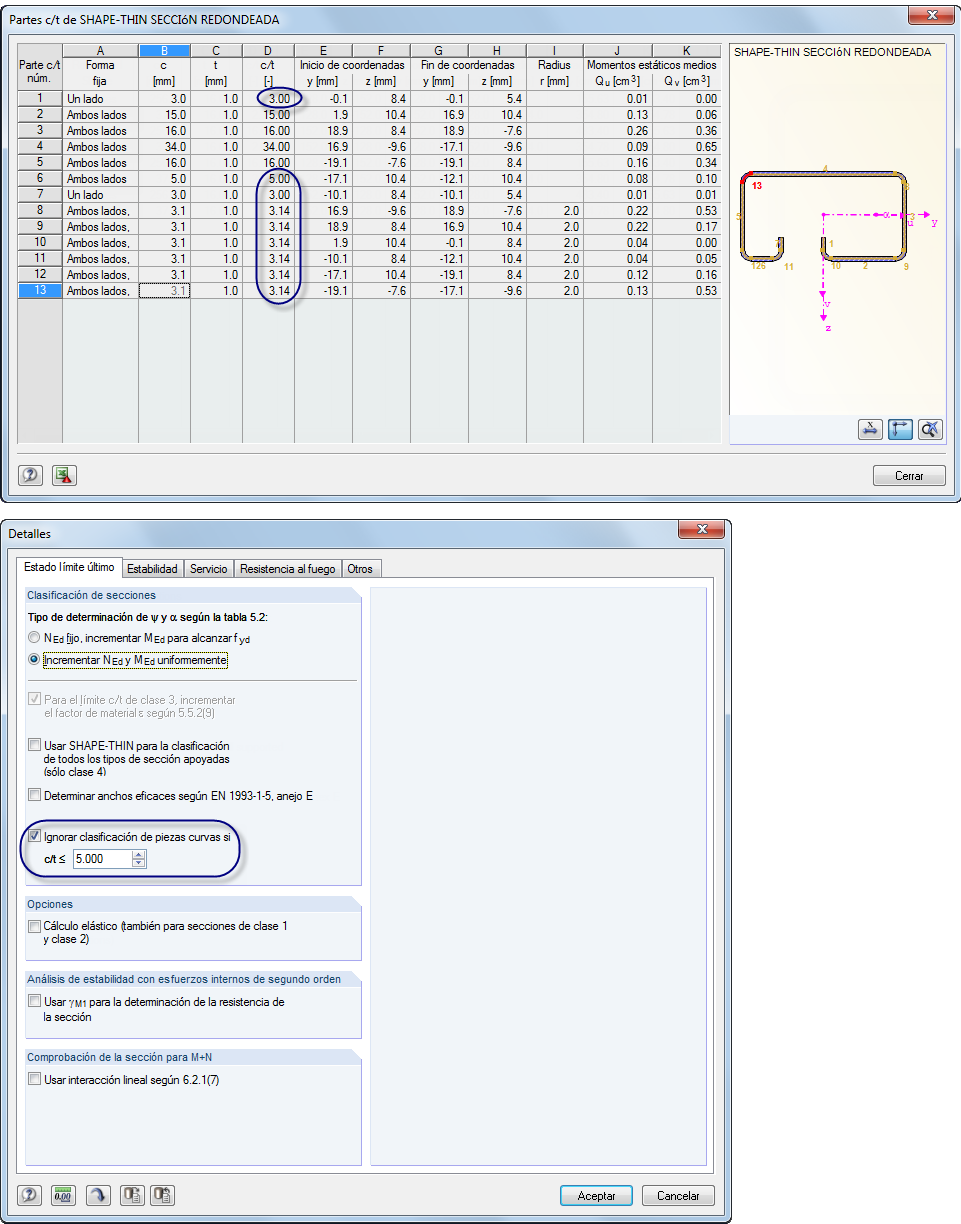Click Cancelar button in Detalles
Image resolution: width=961 pixels, height=1224 pixels.
(x=678, y=1195)
